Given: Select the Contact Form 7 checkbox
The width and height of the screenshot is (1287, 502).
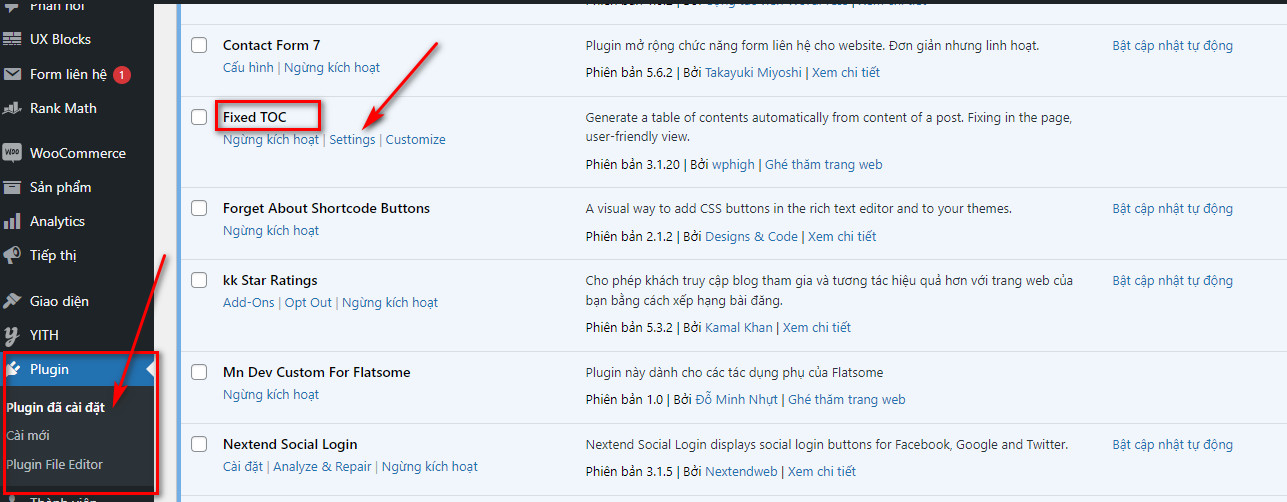Looking at the screenshot, I should [199, 45].
